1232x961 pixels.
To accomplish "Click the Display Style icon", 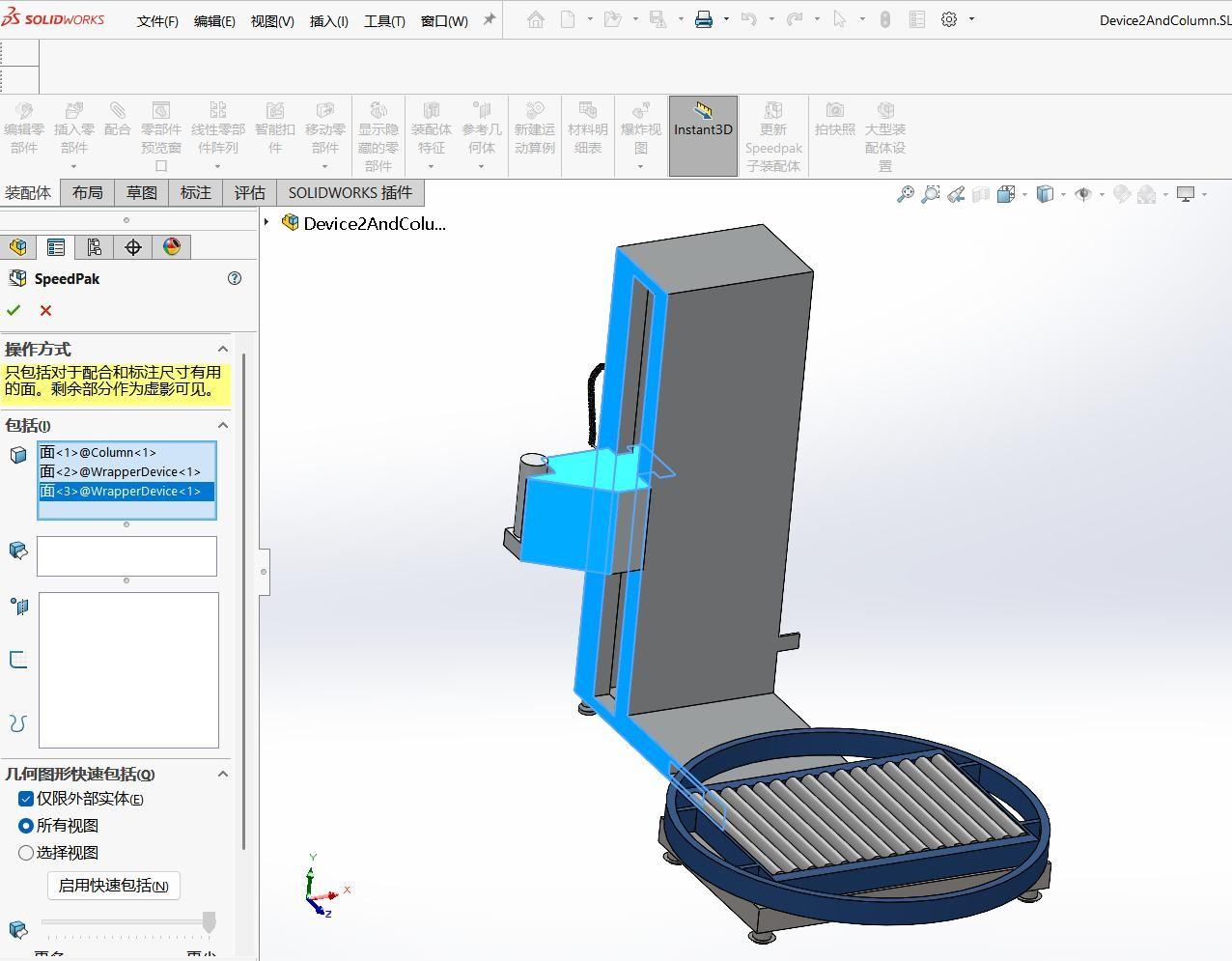I will (x=1045, y=194).
